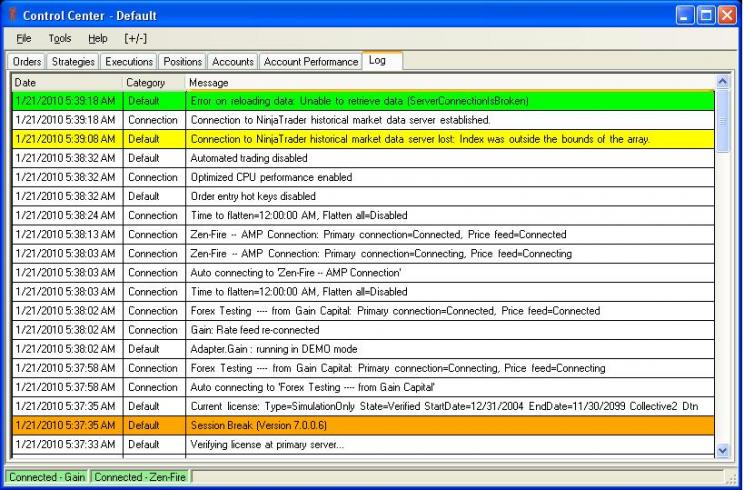This screenshot has height=490, width=744.
Task: Select 'Zen-Fire -- AMP Connection: Primary connection=Connecting' row
Action: tap(363, 253)
